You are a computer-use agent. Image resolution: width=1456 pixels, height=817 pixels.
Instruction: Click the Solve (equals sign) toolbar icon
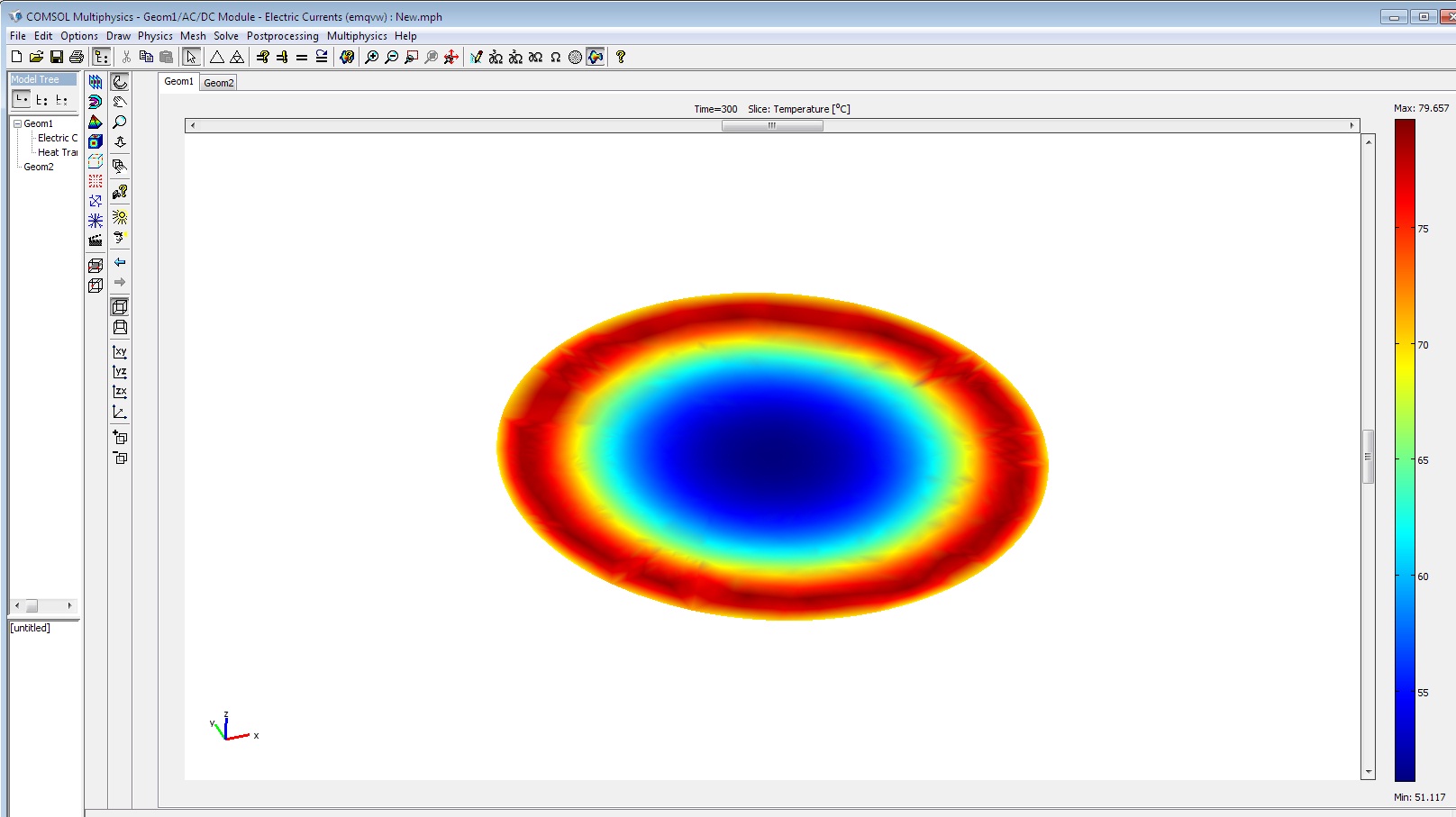(x=302, y=57)
